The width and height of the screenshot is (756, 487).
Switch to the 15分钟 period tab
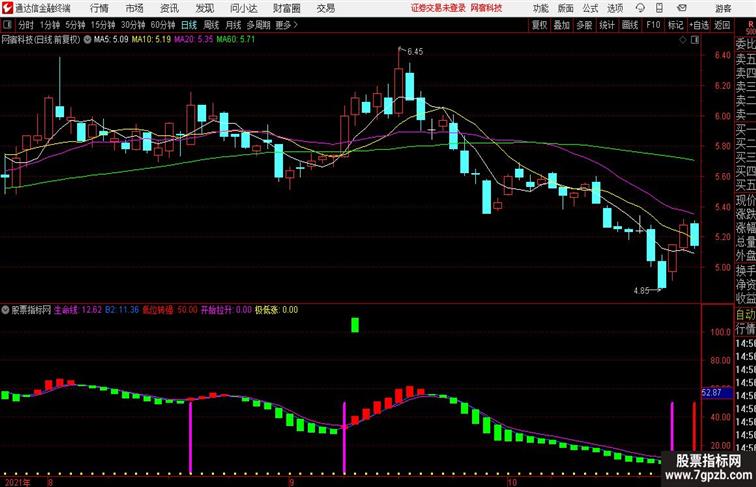click(103, 25)
